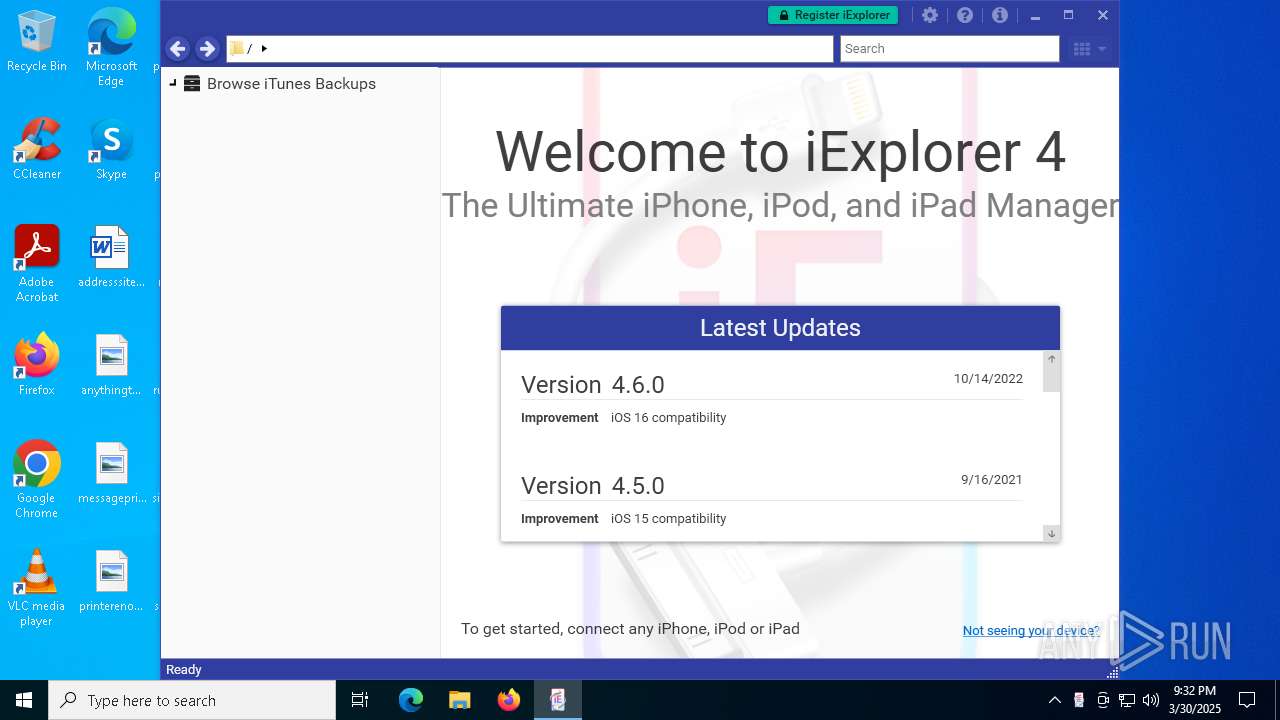Viewport: 1280px width, 720px height.
Task: Minimize the iExplorer window
Action: pos(1035,15)
